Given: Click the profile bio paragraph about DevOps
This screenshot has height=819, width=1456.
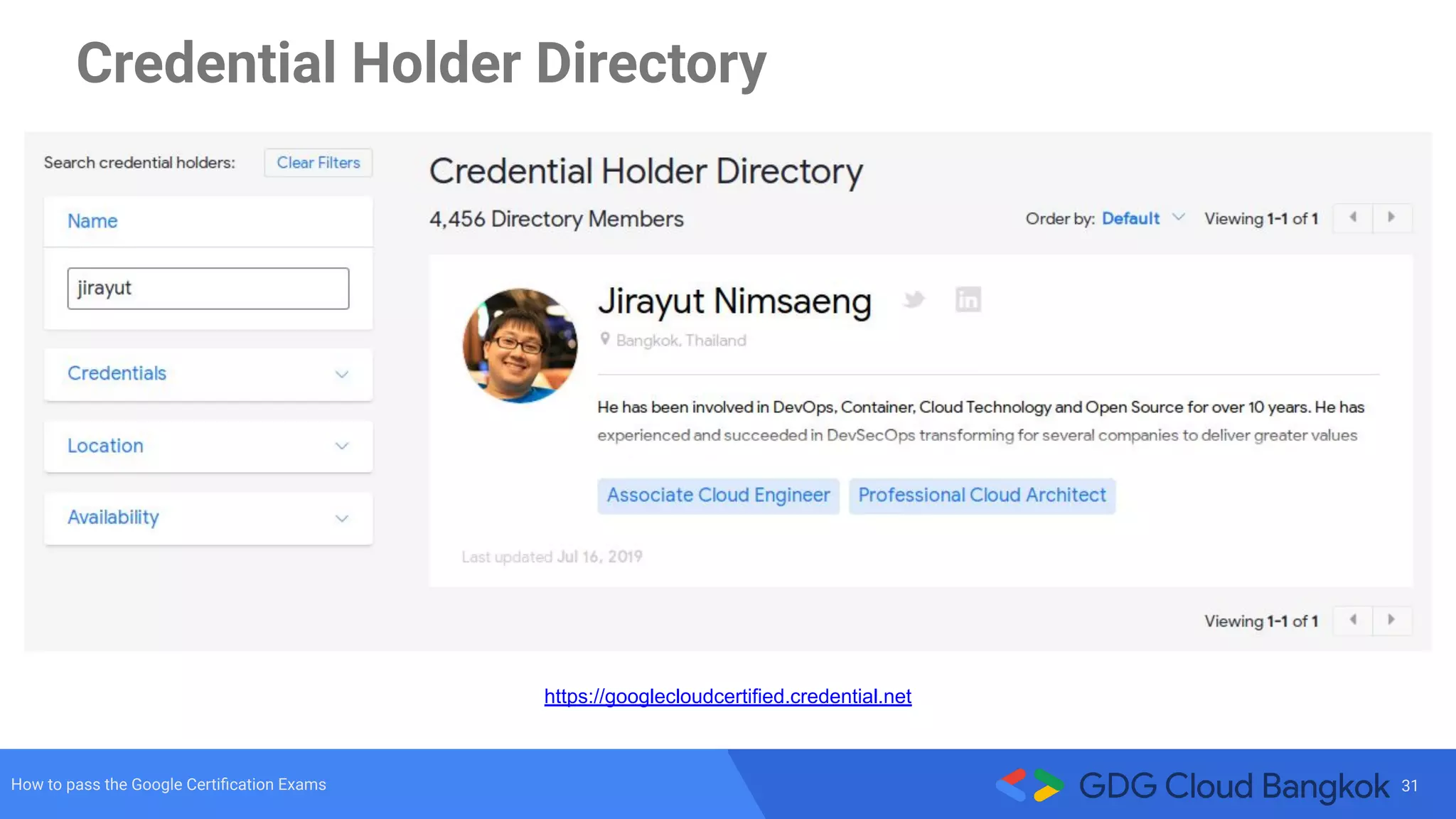Looking at the screenshot, I should [981, 421].
